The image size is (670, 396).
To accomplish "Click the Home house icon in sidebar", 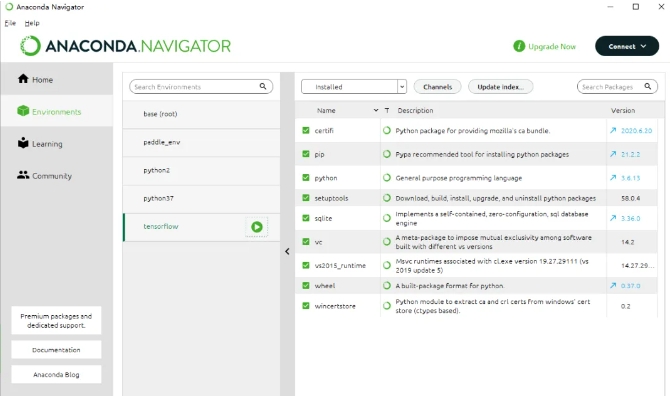I will click(x=23, y=79).
